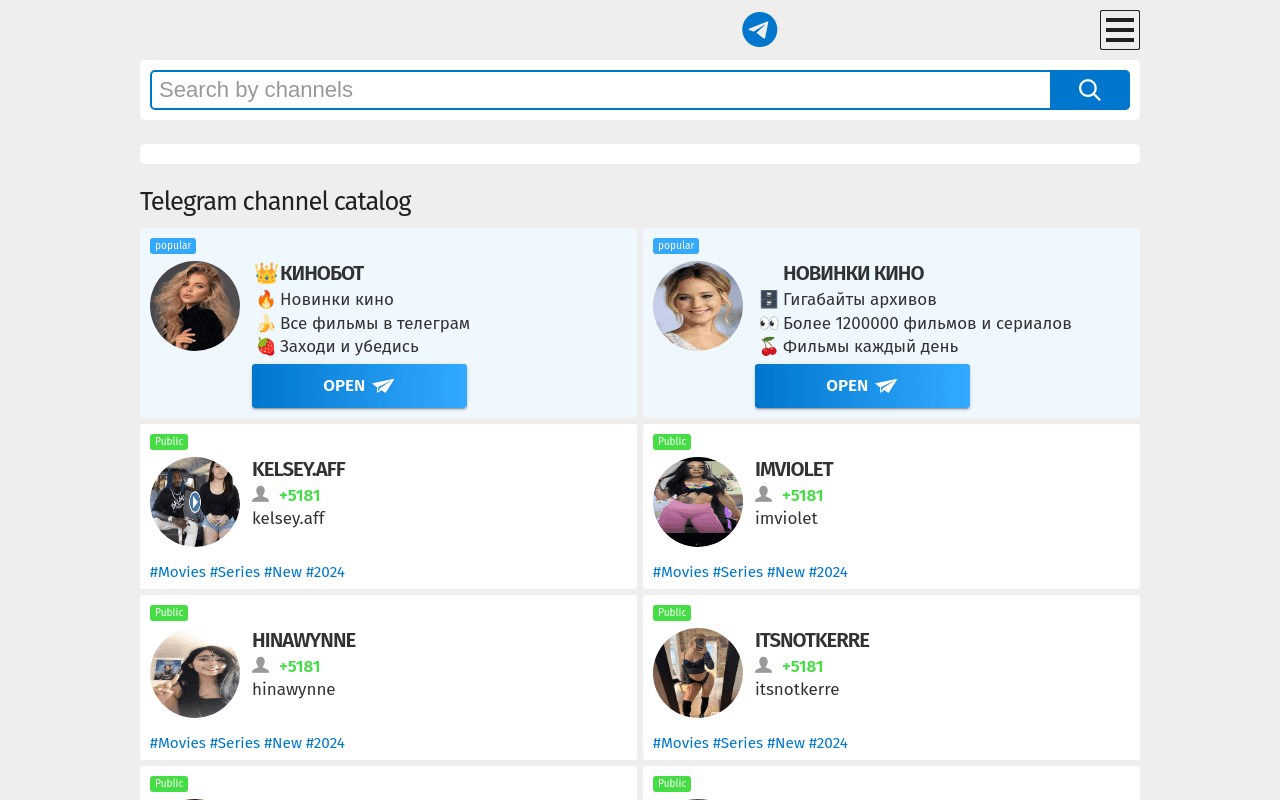Click the +5181 count for IMVIOLET

pos(803,495)
